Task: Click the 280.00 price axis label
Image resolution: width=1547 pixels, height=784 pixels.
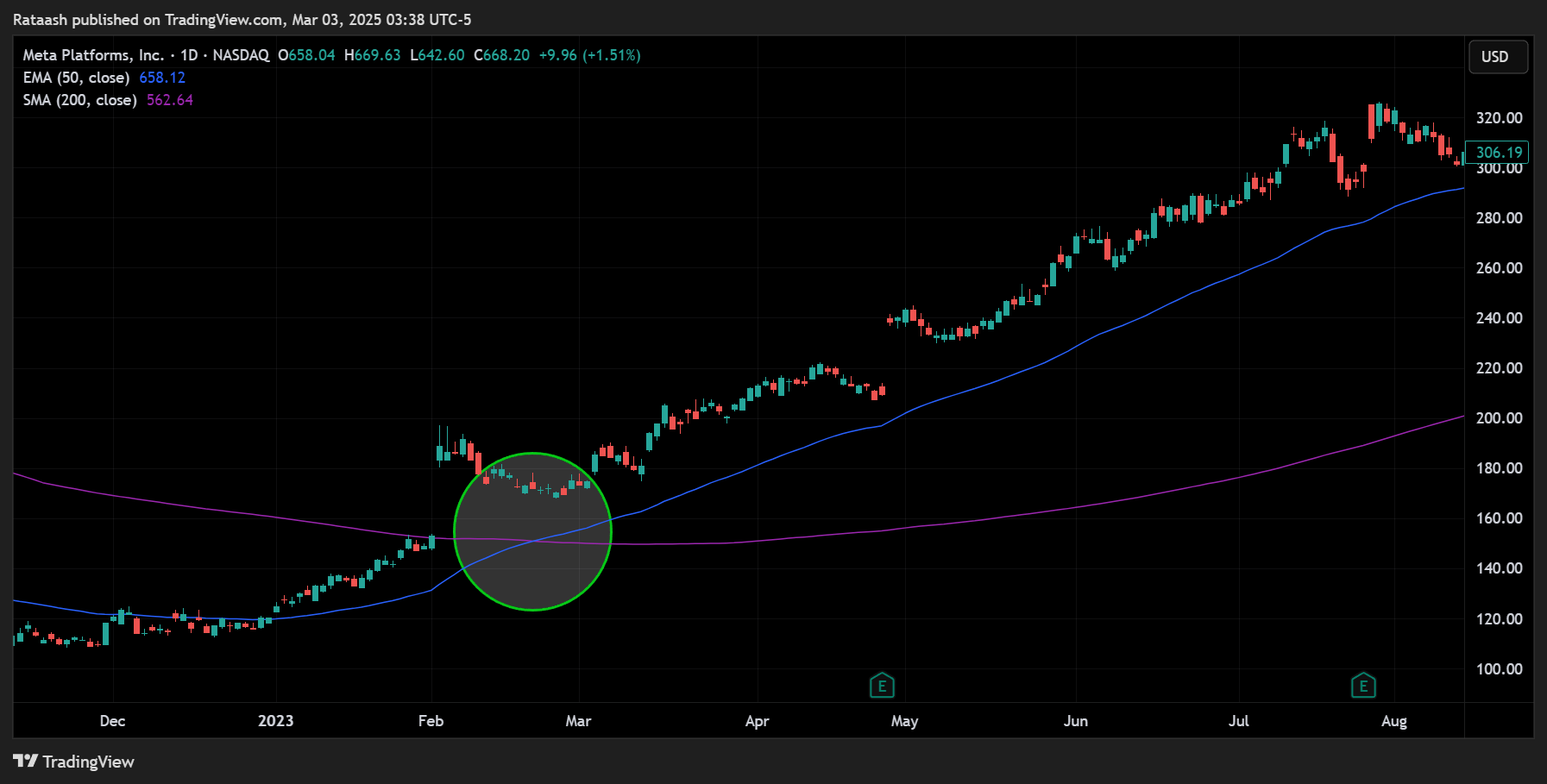Action: (1499, 218)
